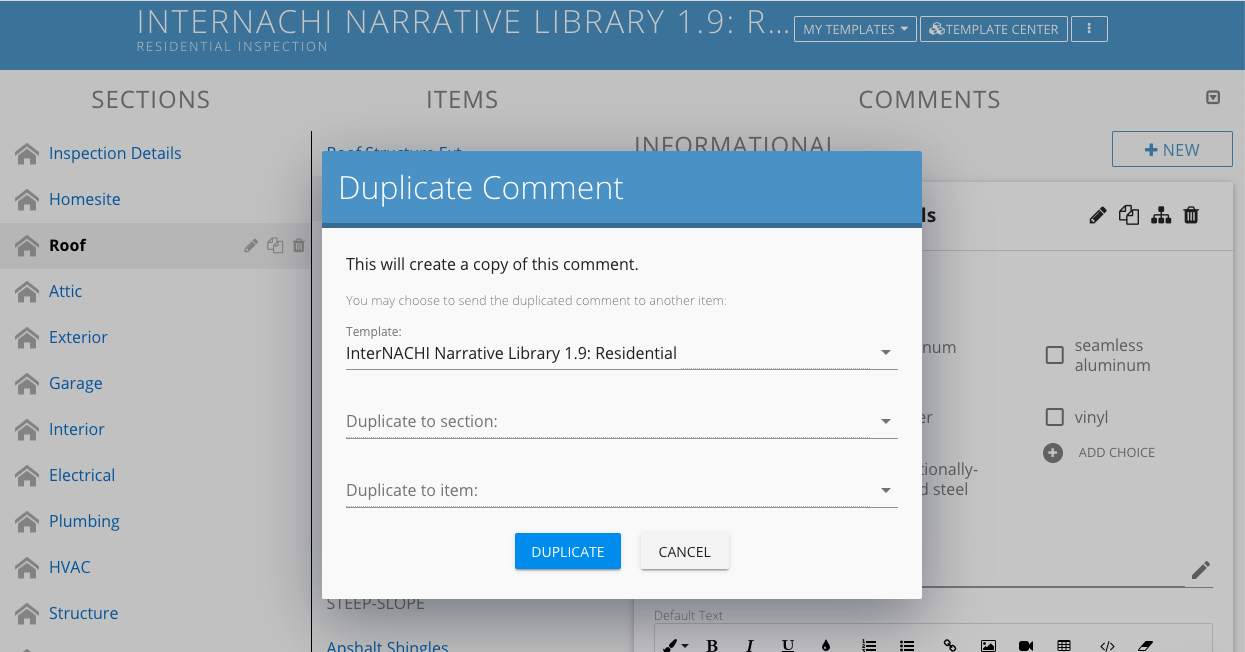
Task: Open the My Templates dropdown
Action: click(x=855, y=29)
